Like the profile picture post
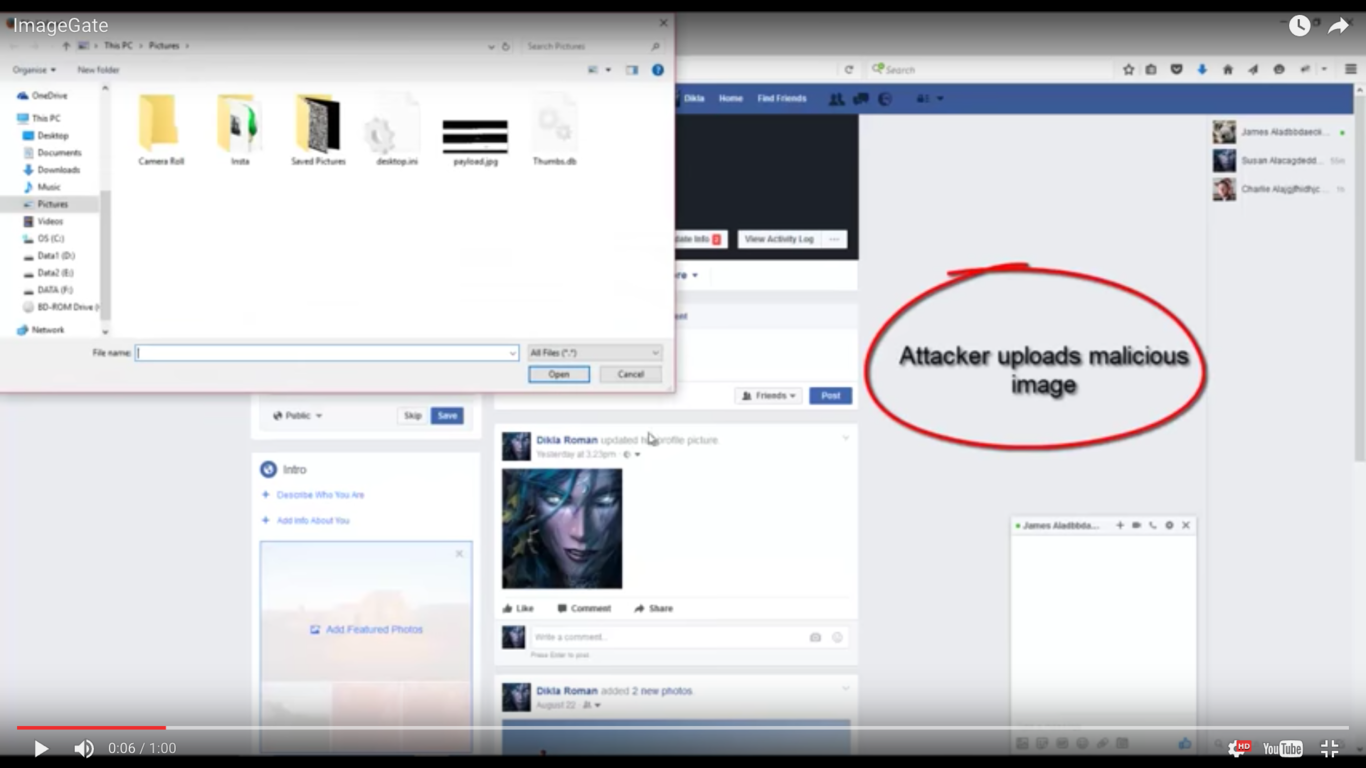This screenshot has height=768, width=1366. pos(518,608)
